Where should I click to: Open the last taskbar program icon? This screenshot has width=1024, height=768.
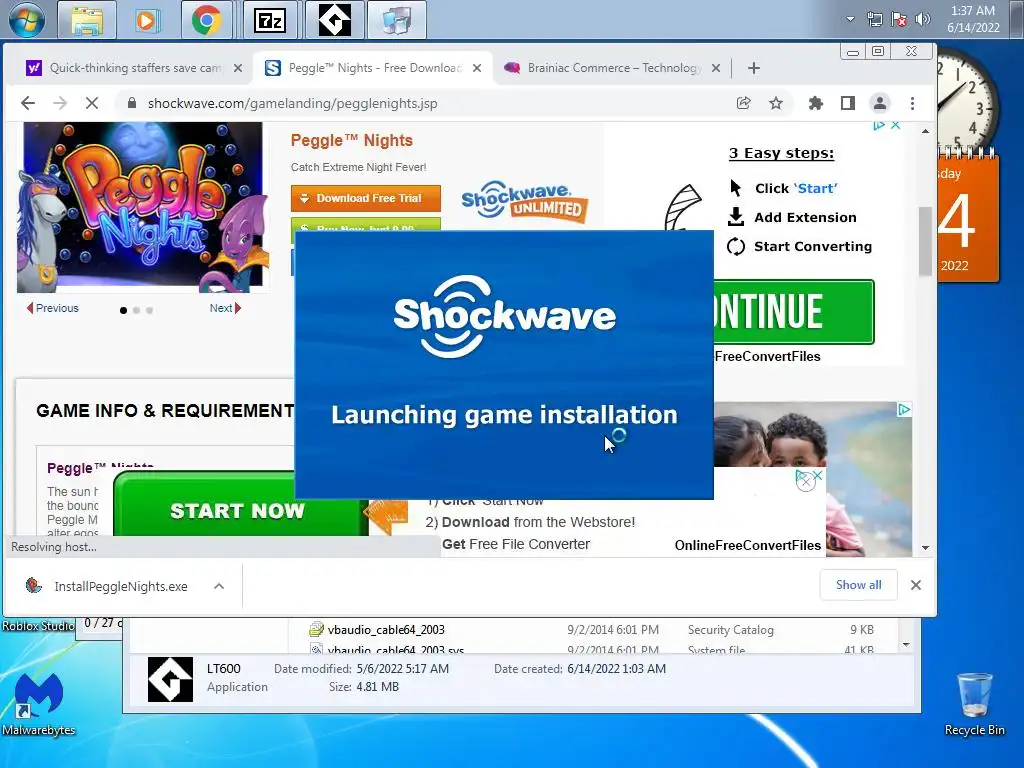point(396,20)
